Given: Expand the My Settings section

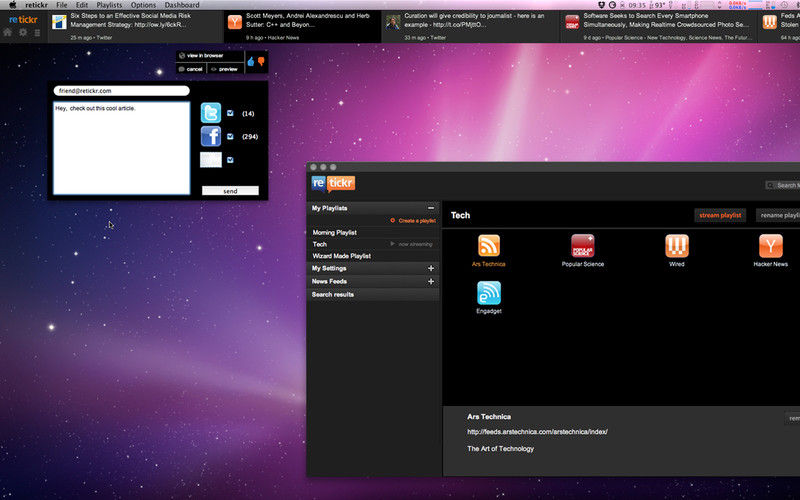Looking at the screenshot, I should coord(431,268).
